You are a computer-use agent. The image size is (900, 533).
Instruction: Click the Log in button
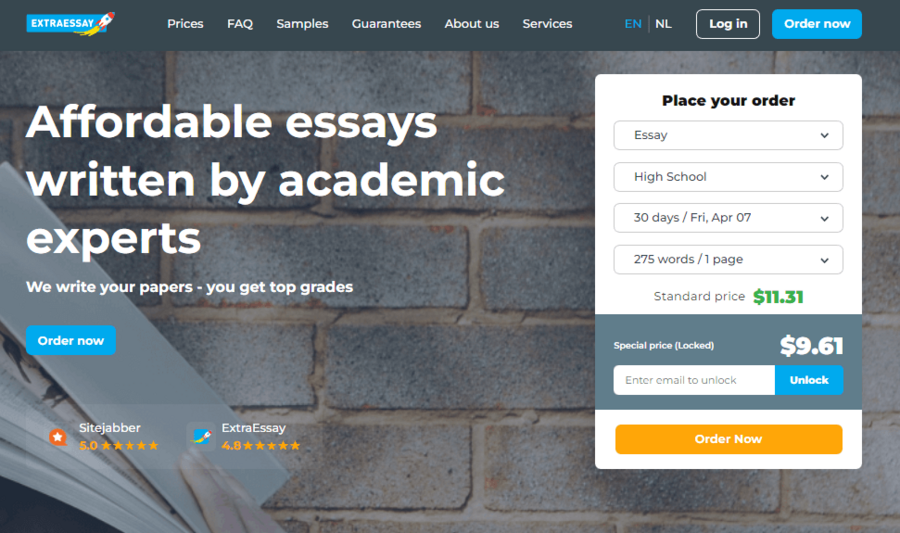(x=728, y=24)
